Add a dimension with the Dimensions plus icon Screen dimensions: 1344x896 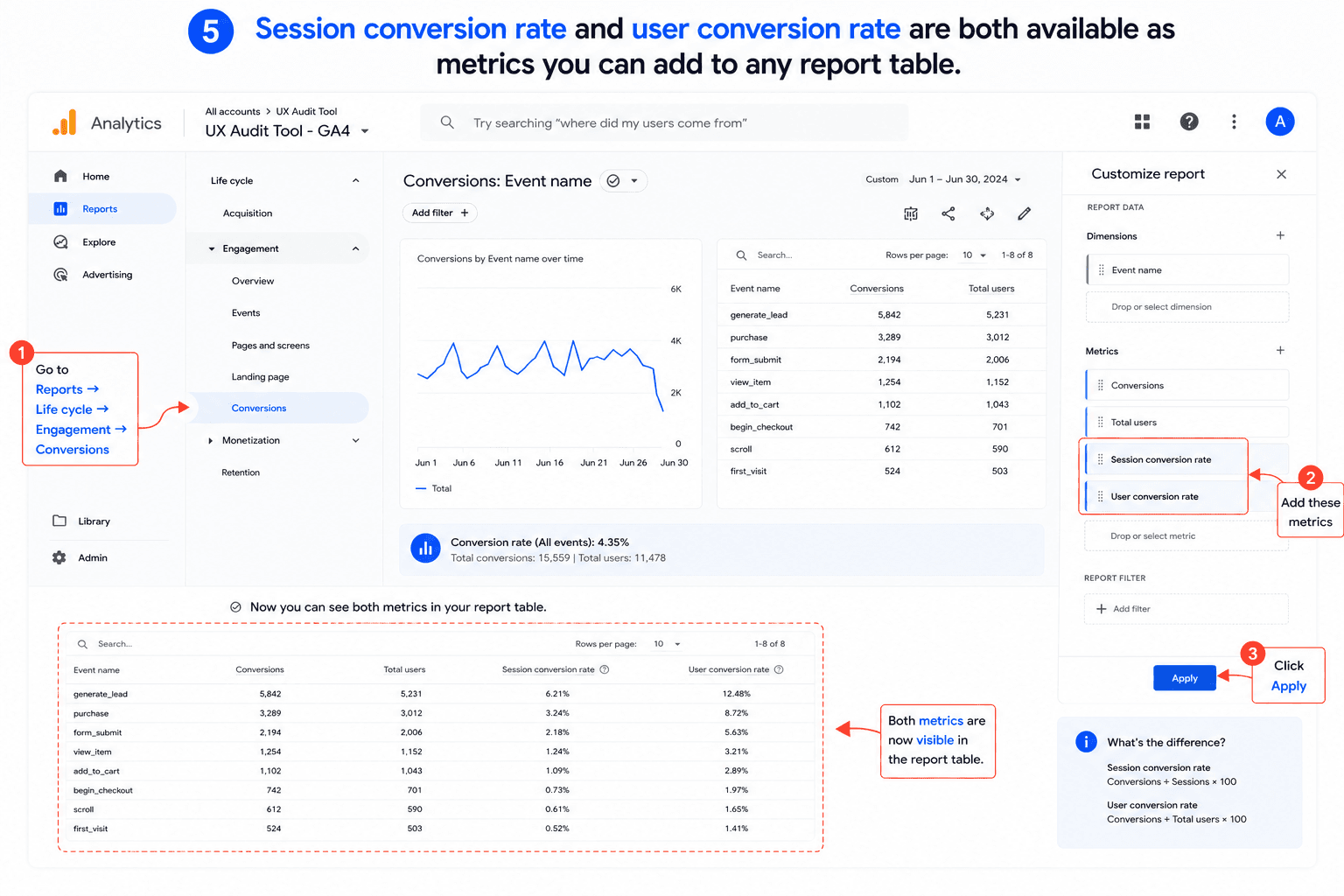pos(1280,235)
